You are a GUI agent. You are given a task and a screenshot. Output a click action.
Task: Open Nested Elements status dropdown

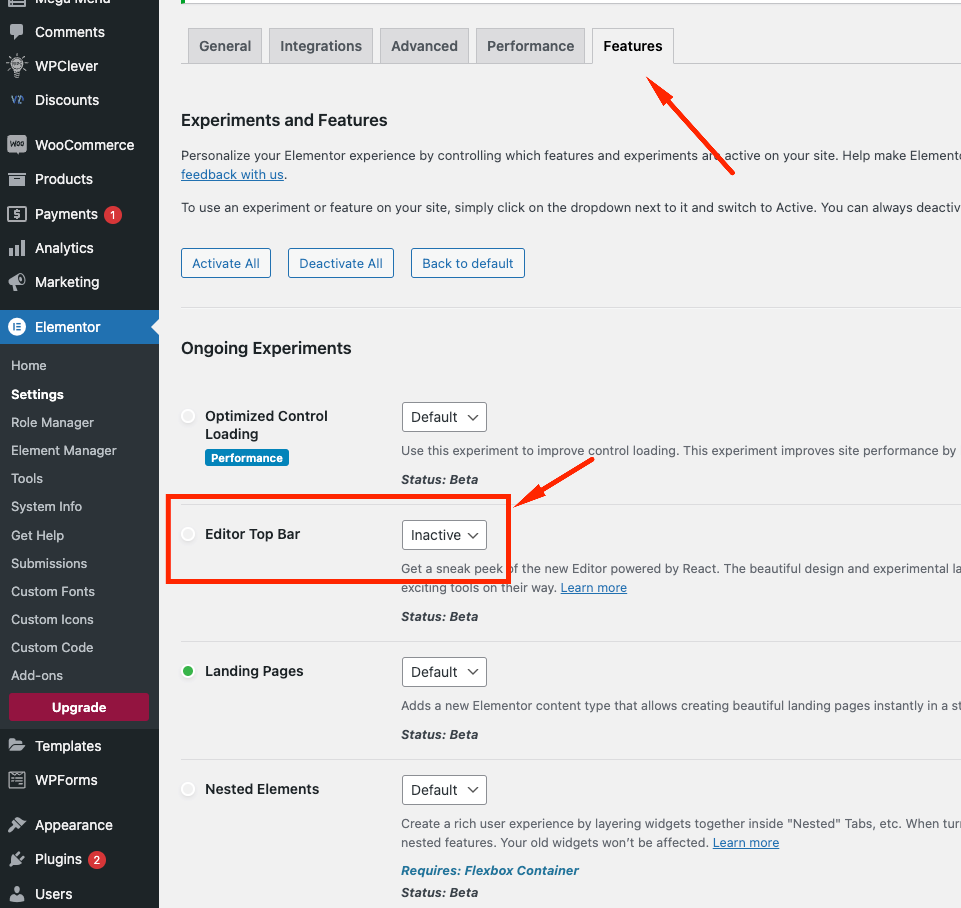pos(444,790)
